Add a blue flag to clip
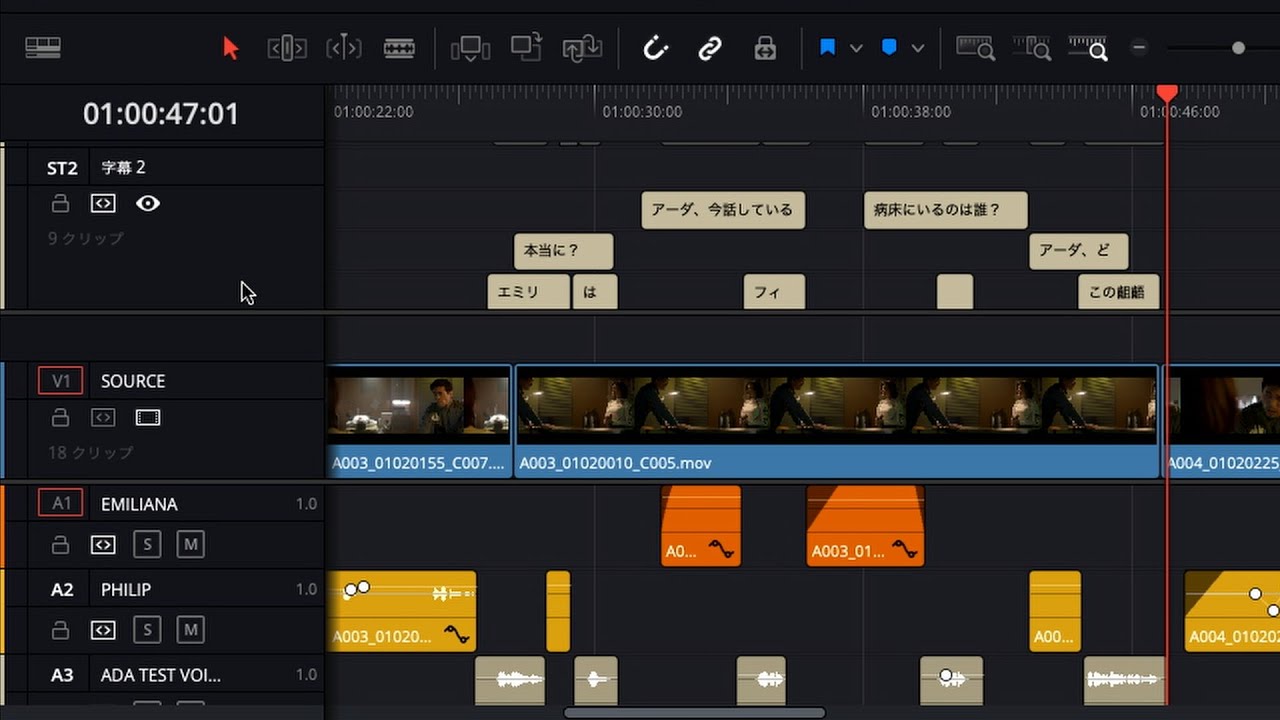This screenshot has width=1280, height=720. point(828,48)
